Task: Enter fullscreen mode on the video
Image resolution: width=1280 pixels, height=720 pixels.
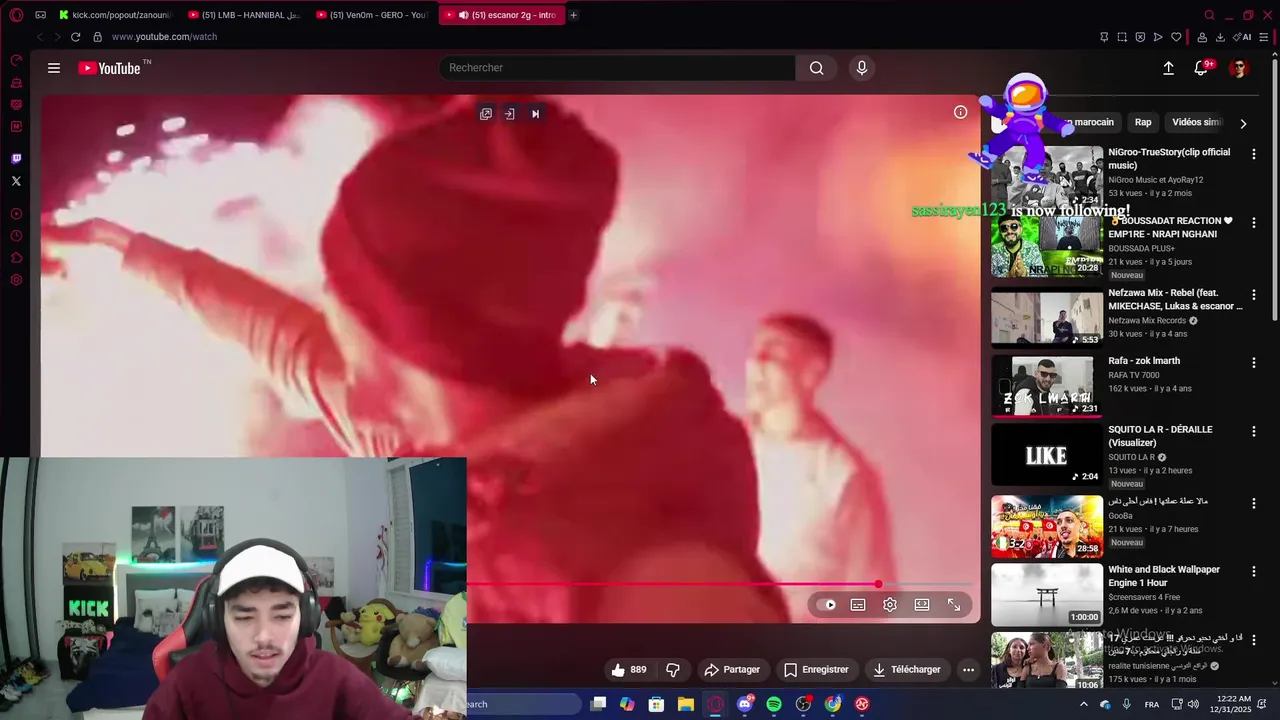Action: [954, 605]
